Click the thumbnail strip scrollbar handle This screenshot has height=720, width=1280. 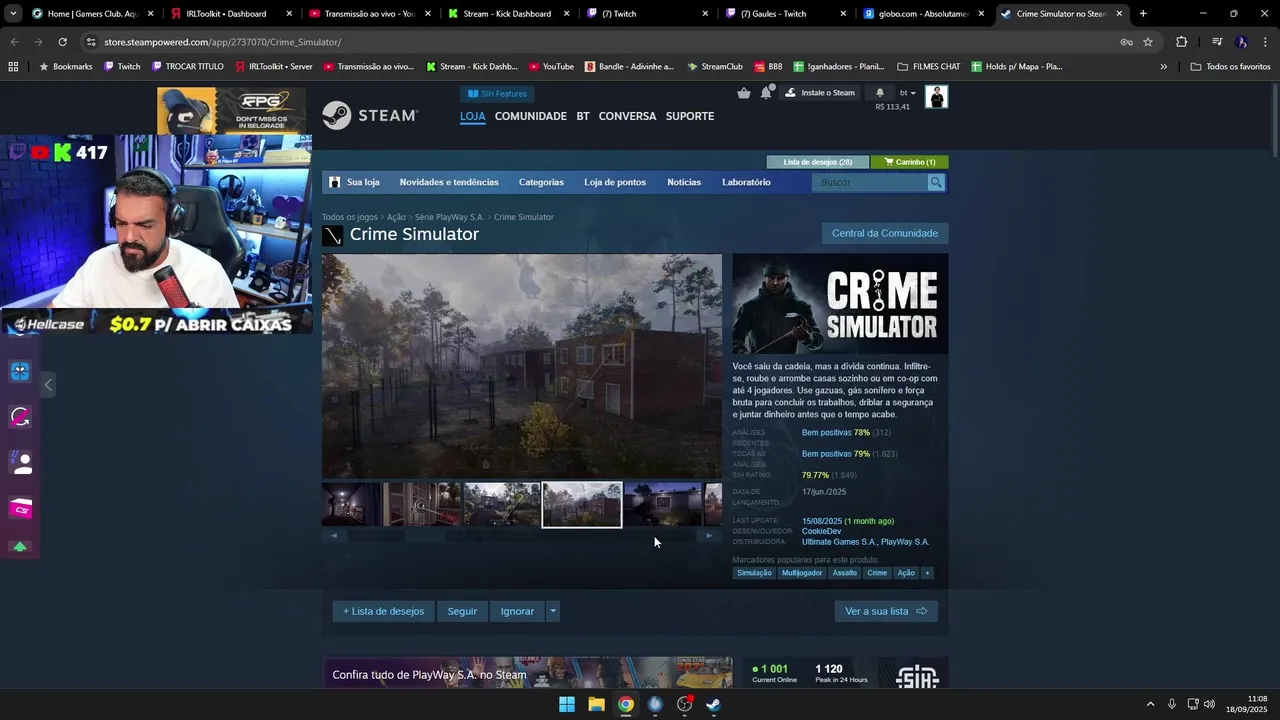click(425, 536)
